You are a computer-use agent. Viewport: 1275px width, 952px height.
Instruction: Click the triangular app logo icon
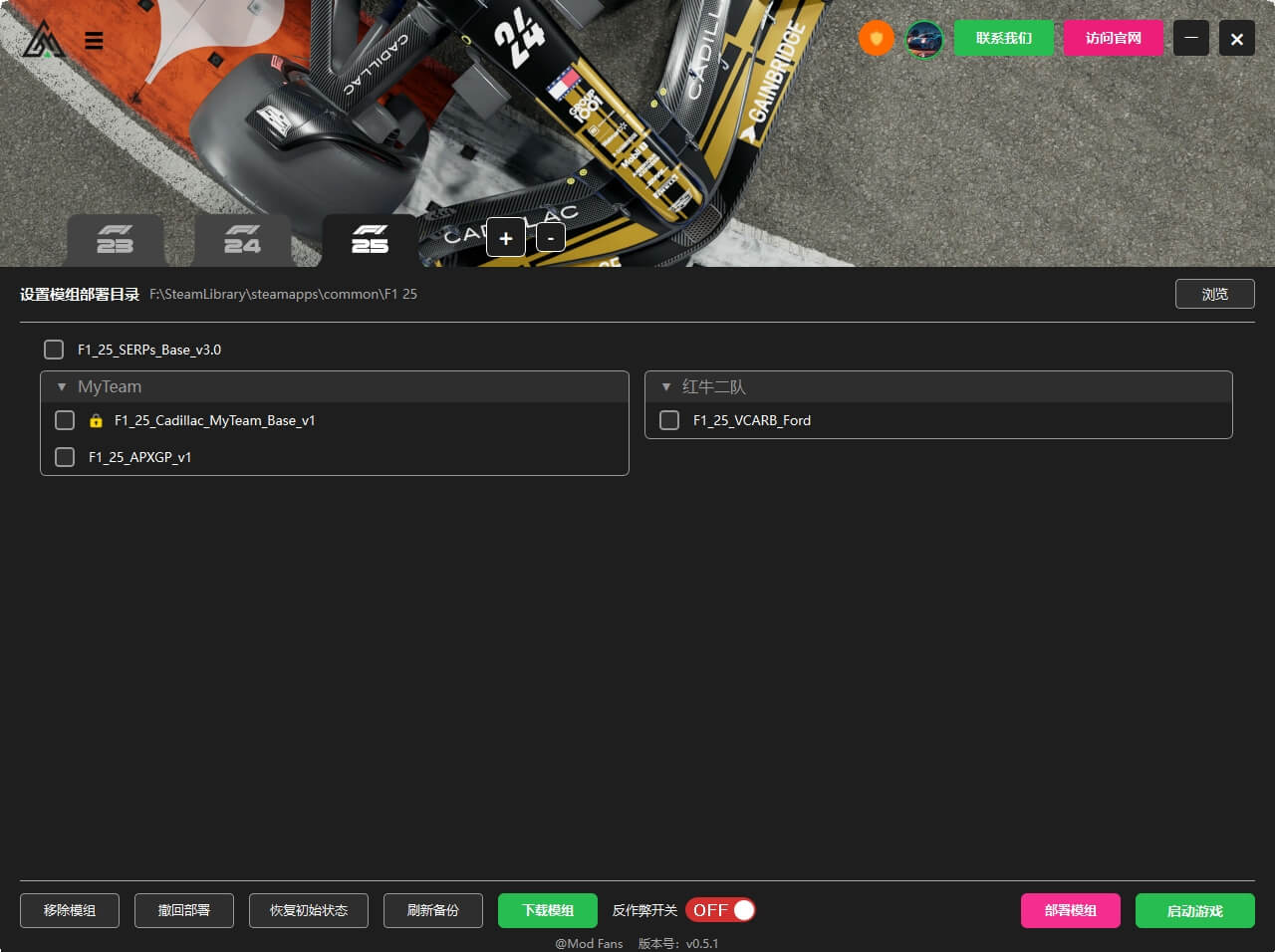tap(43, 40)
